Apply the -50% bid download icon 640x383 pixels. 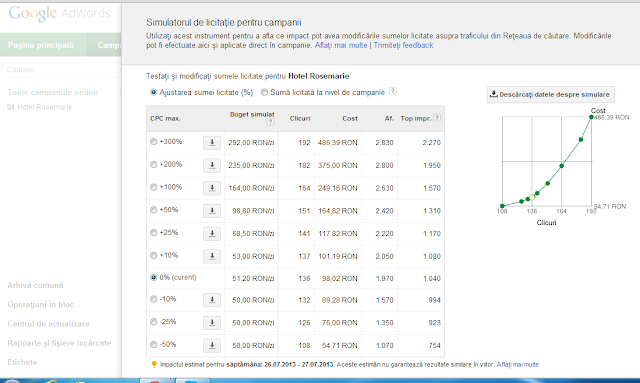coord(212,345)
